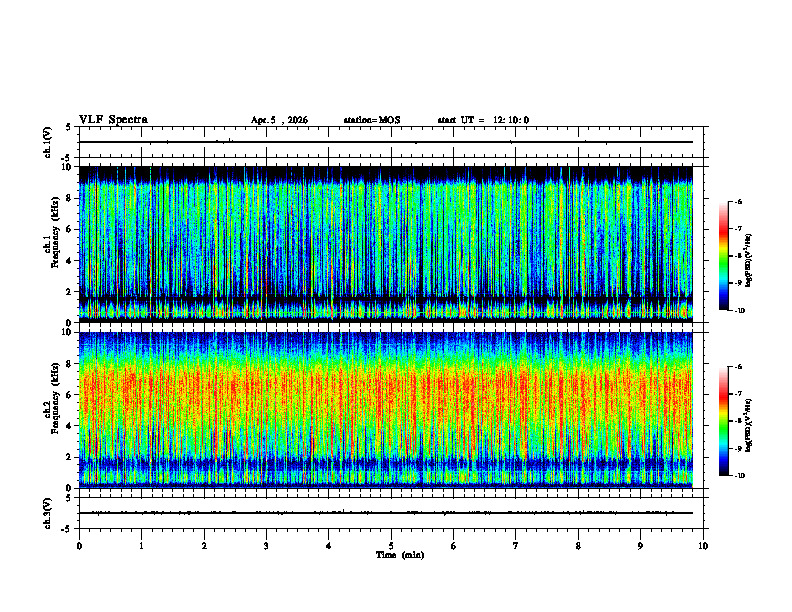
Task: Click the ch.2 frequency axis "6" tick
Action: [70, 395]
